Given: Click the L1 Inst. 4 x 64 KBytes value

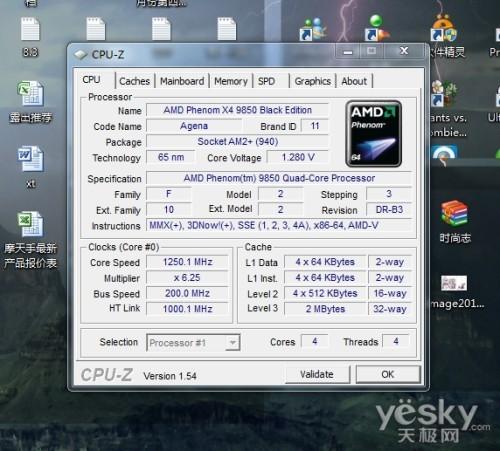Looking at the screenshot, I should [x=325, y=278].
